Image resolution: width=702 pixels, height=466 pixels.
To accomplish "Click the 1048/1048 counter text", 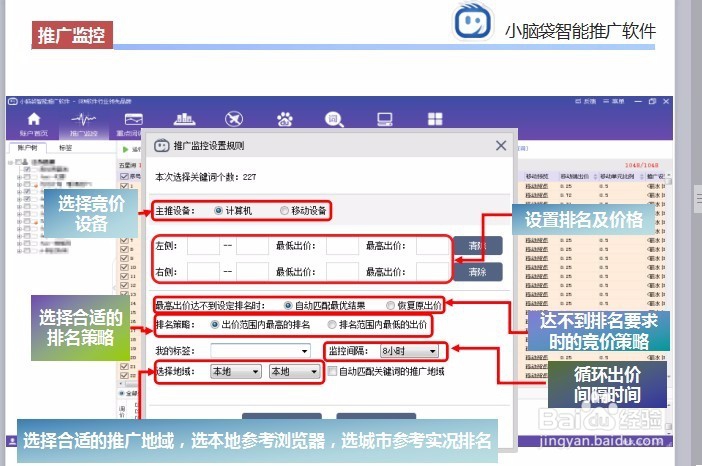I will (x=641, y=165).
